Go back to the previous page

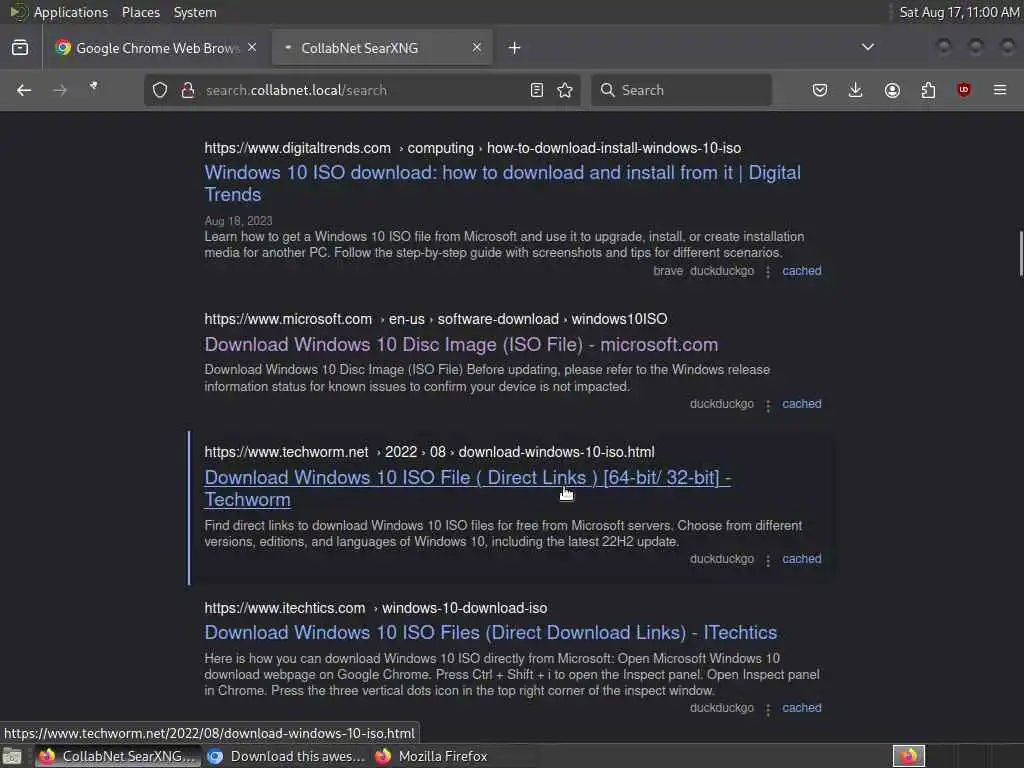[24, 90]
